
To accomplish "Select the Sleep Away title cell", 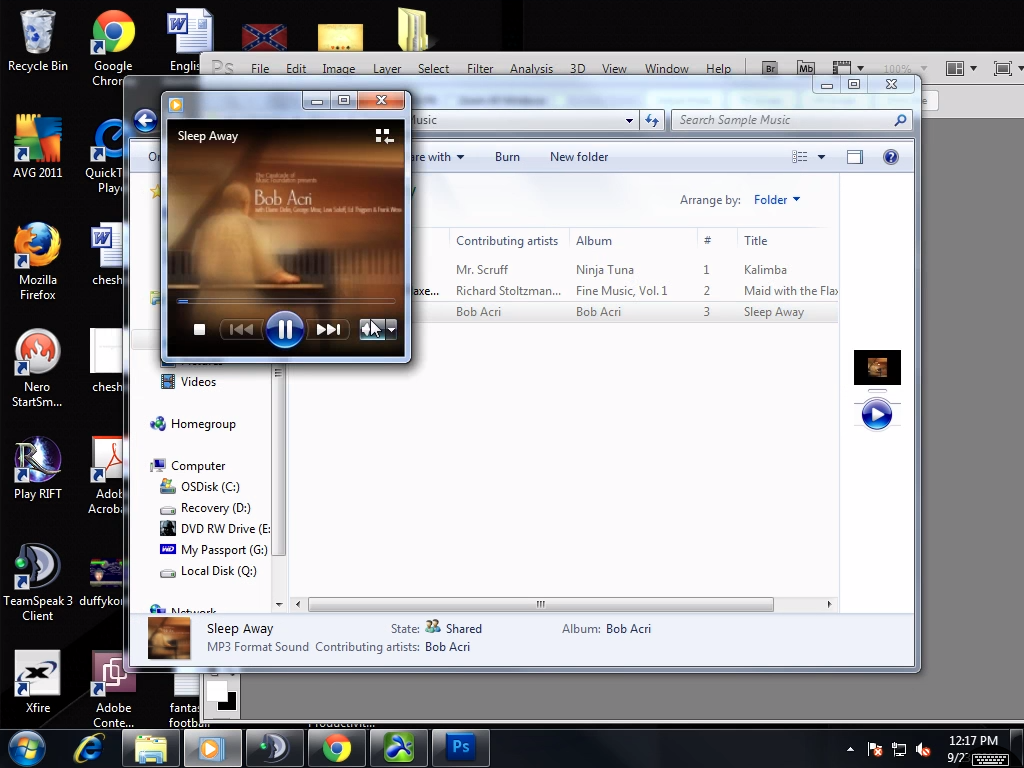I will coord(774,312).
